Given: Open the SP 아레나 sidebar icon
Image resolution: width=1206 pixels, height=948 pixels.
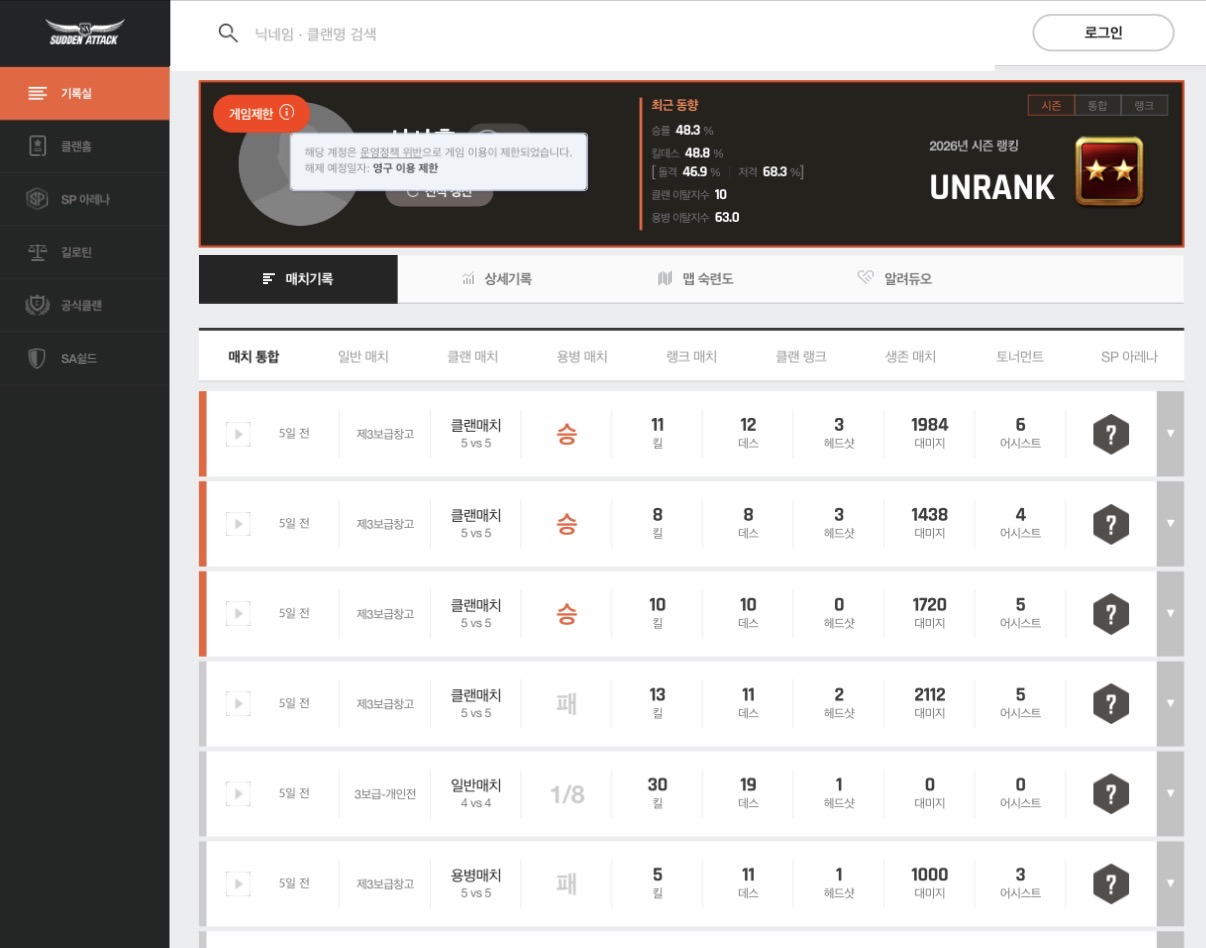Looking at the screenshot, I should 37,199.
